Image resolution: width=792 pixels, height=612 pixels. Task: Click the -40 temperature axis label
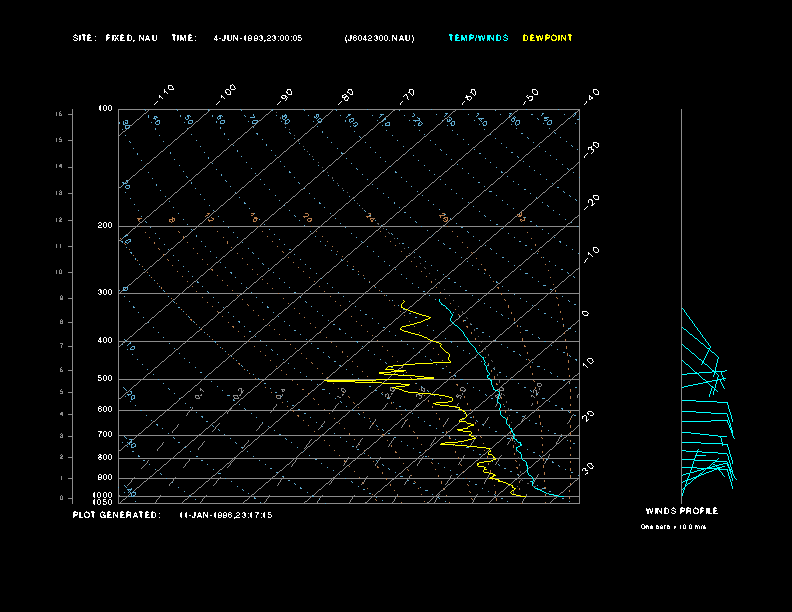click(x=591, y=95)
